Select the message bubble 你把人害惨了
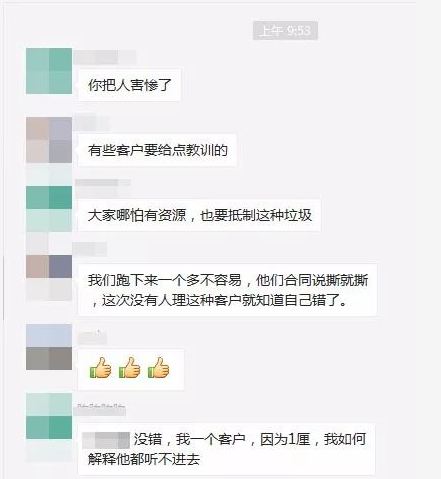Screen dimensions: 441x479 click(x=129, y=85)
